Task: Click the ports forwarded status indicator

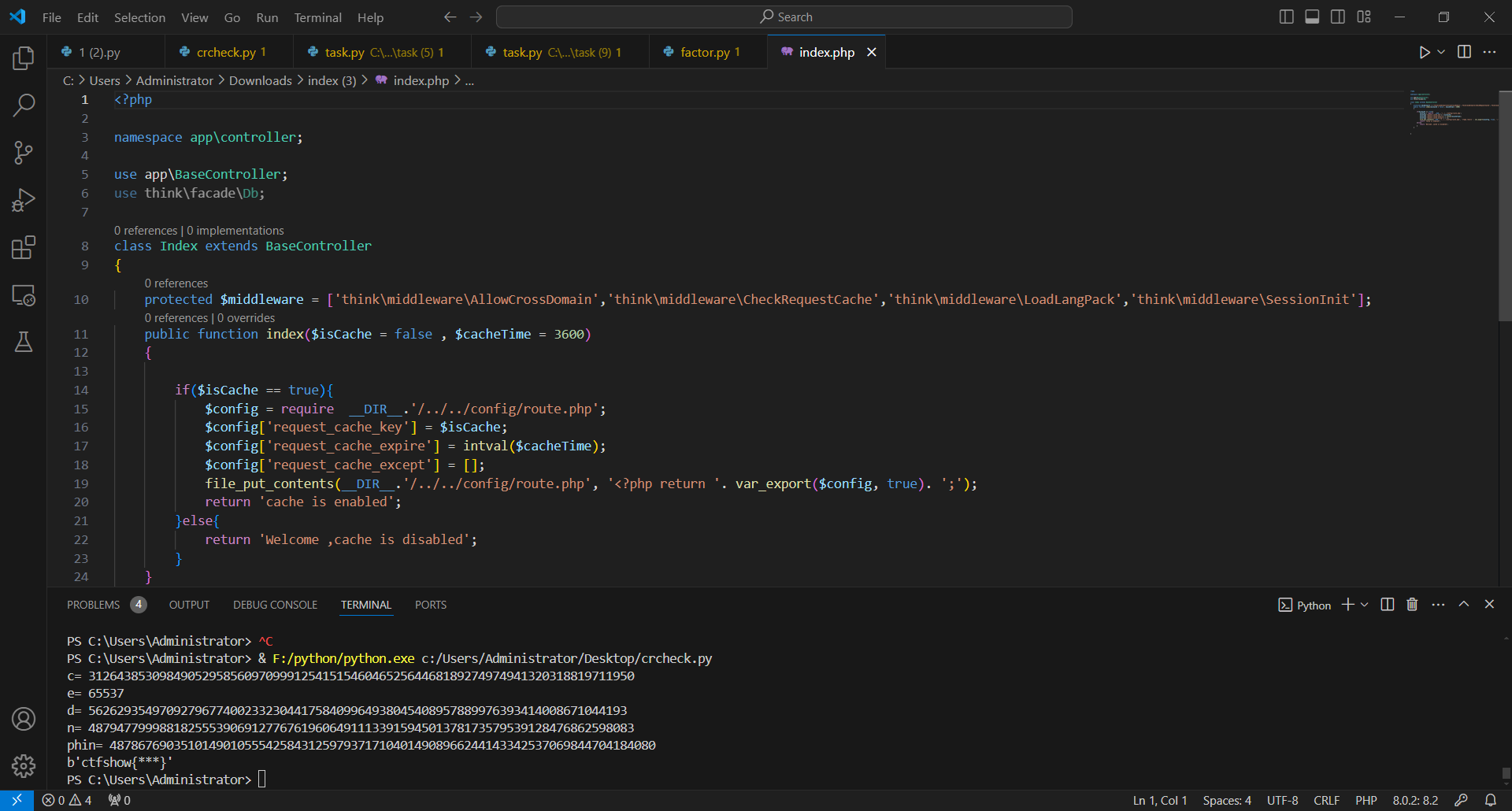Action: [120, 800]
